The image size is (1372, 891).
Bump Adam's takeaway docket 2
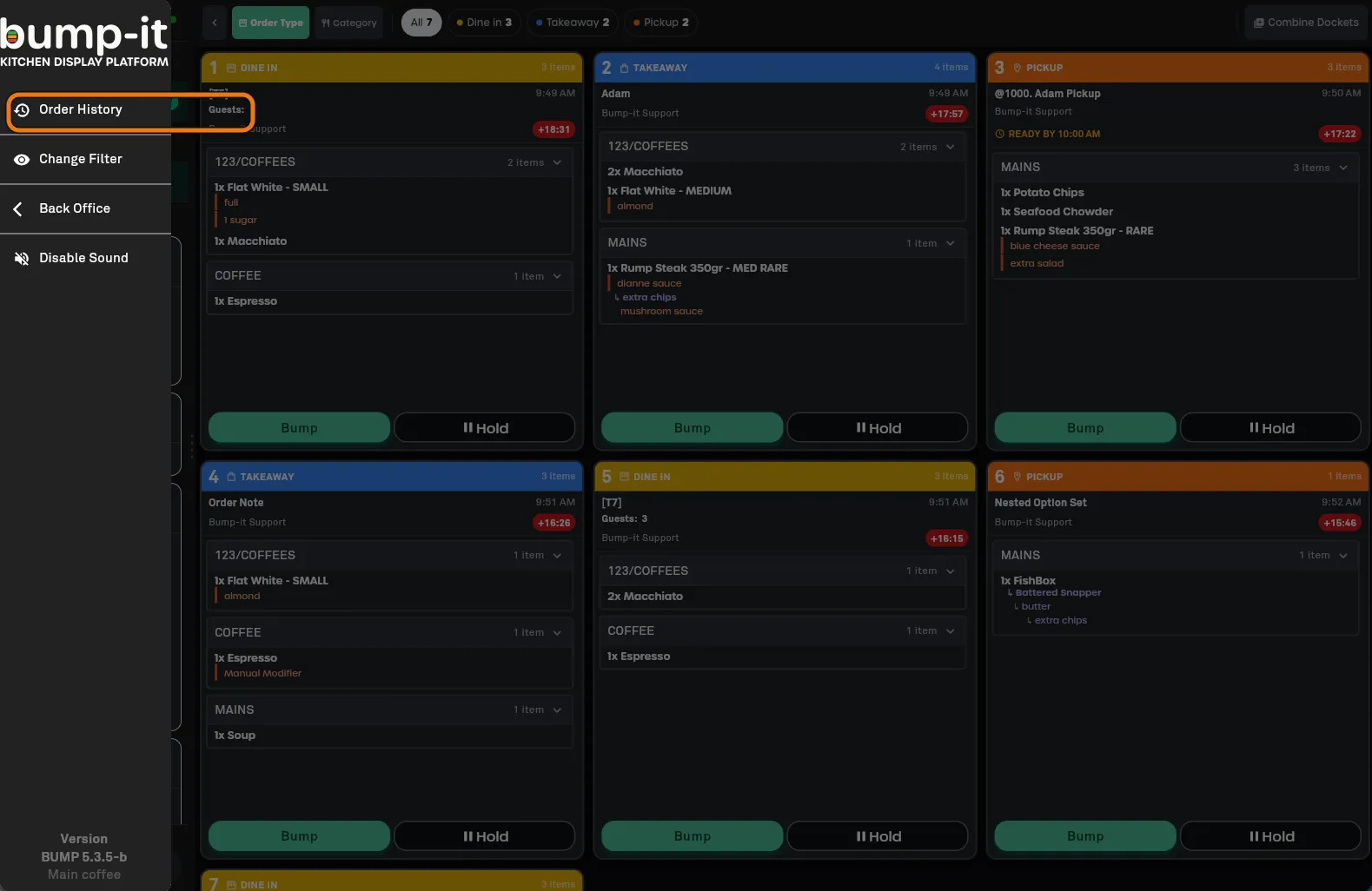[x=692, y=428]
